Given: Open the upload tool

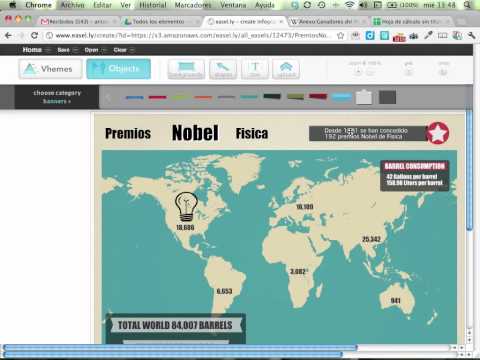Looking at the screenshot, I should 286,69.
